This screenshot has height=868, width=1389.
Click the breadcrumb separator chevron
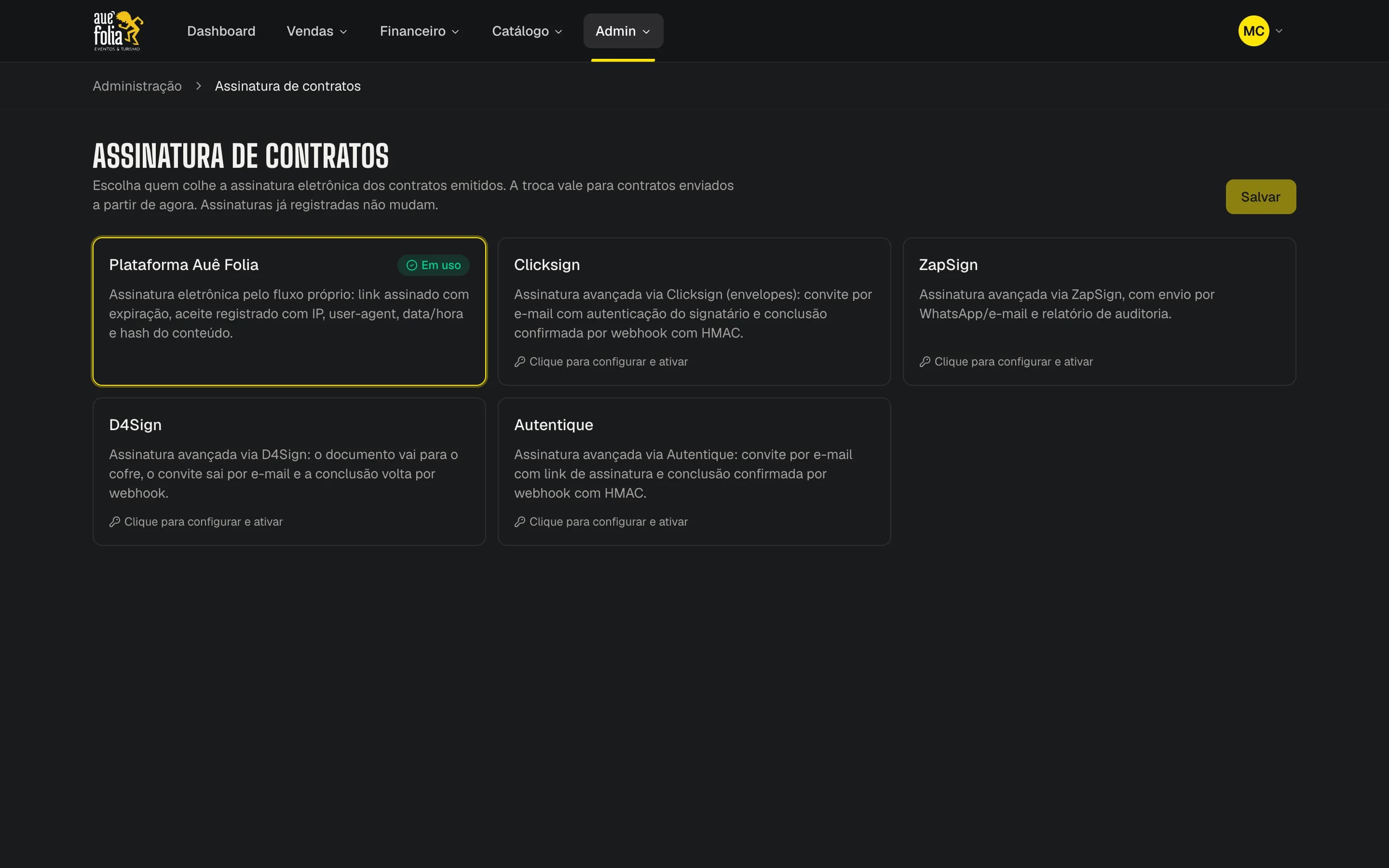pos(199,86)
